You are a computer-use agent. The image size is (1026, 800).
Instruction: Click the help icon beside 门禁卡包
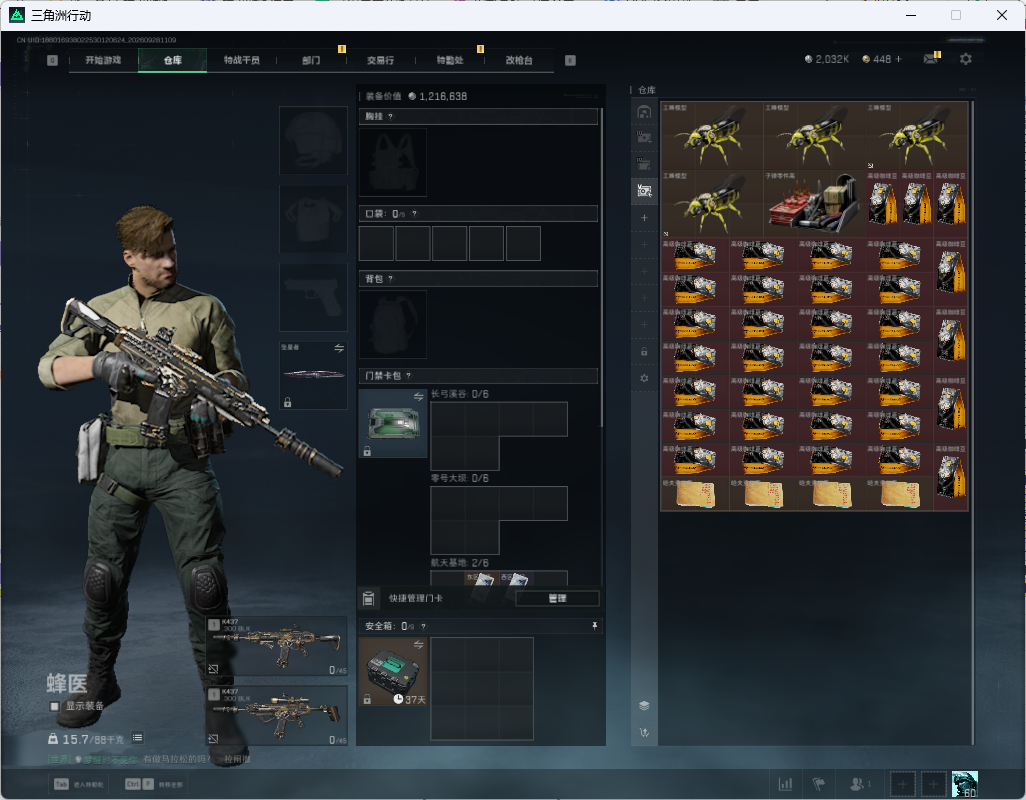tap(408, 376)
